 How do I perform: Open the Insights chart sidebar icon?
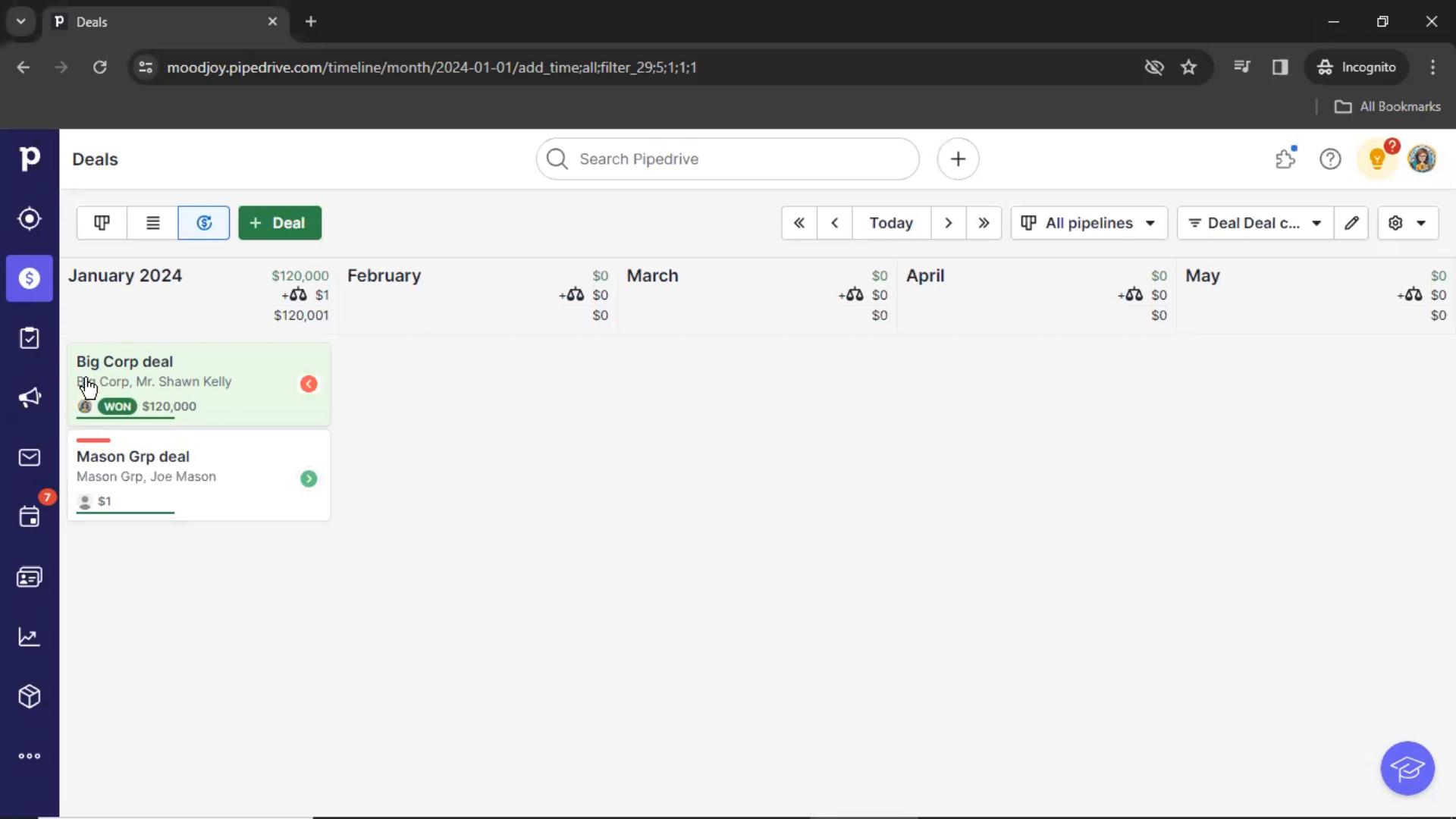point(29,636)
